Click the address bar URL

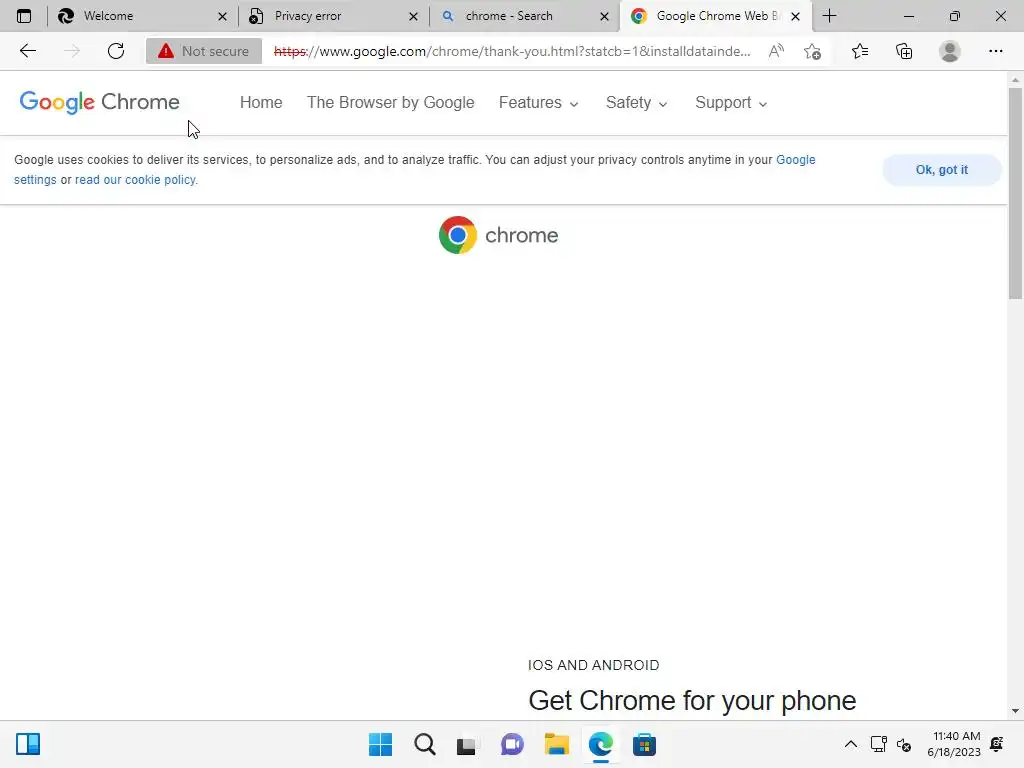point(512,51)
